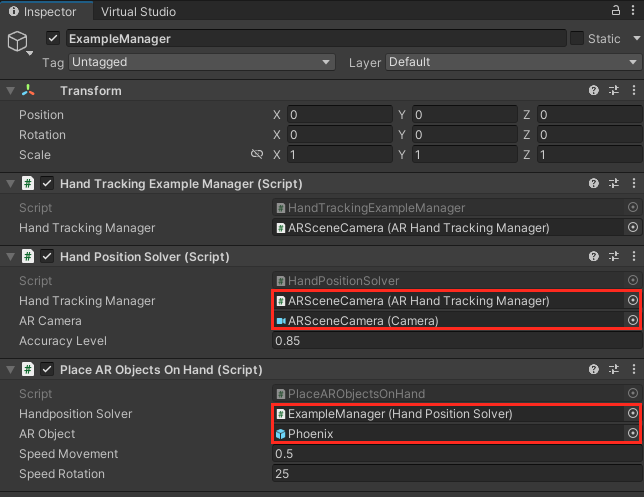Click the GameObject cube icon selector
This screenshot has height=497, width=644.
click(19, 42)
